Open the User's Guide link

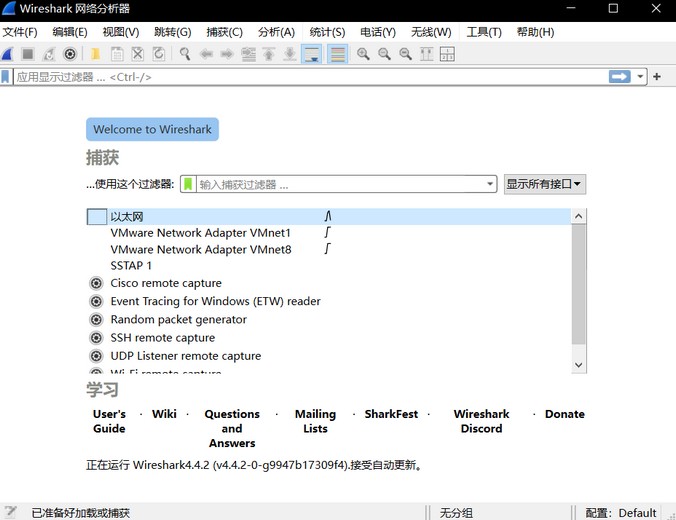tap(109, 421)
